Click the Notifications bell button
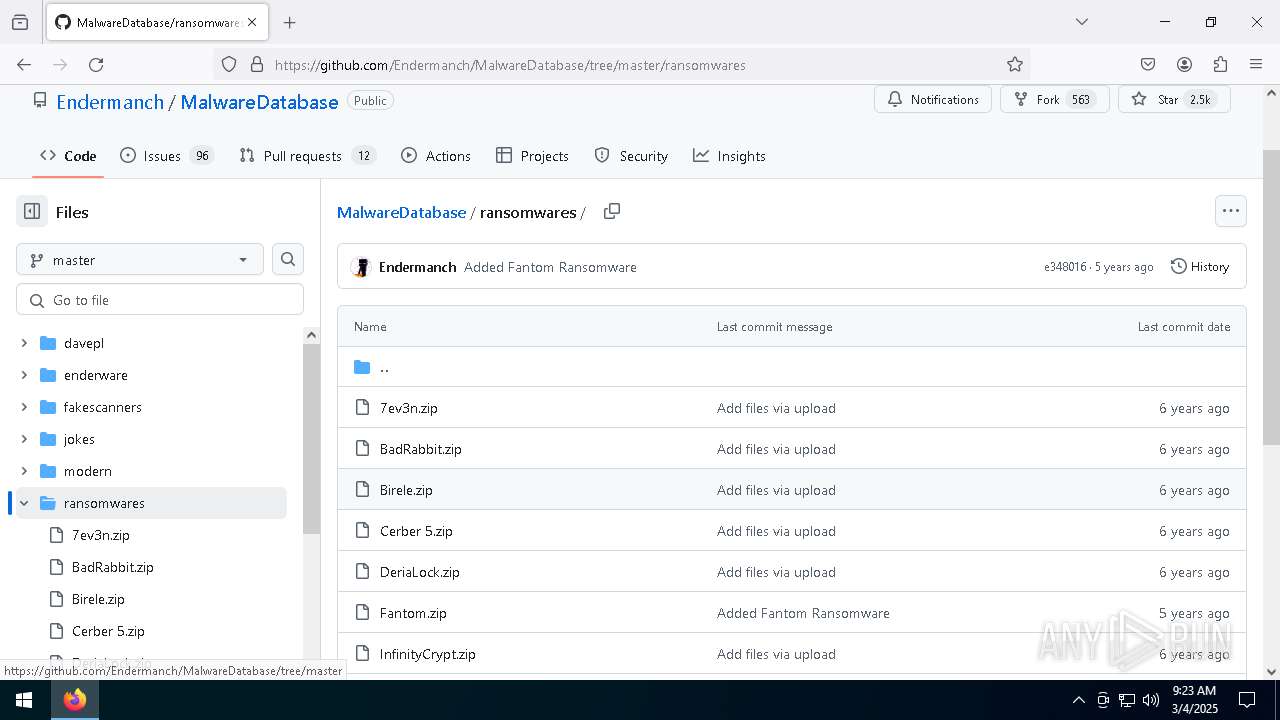Screen dimensions: 1280x720 pyautogui.click(x=933, y=99)
